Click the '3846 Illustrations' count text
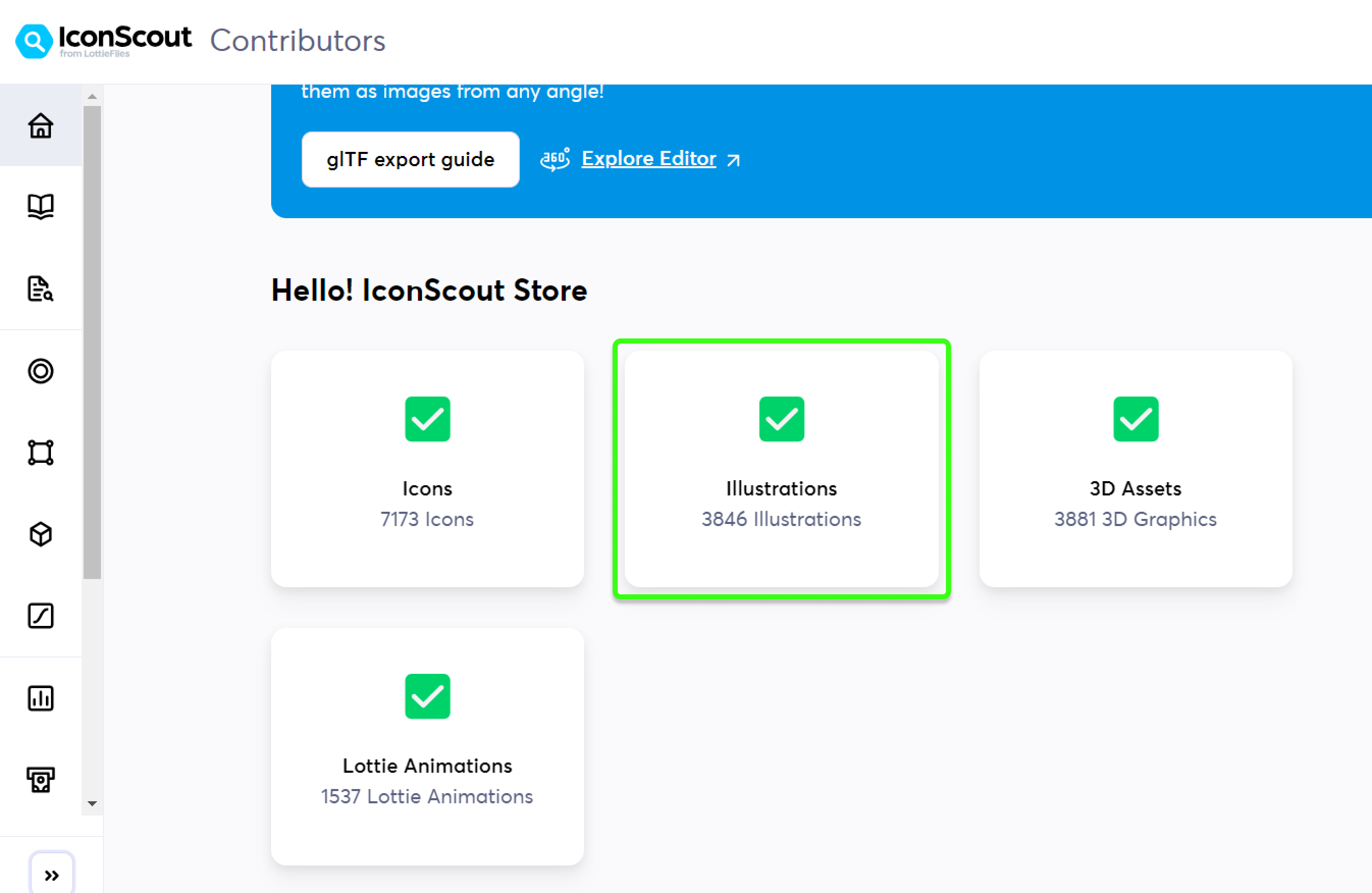This screenshot has height=893, width=1372. pos(781,519)
